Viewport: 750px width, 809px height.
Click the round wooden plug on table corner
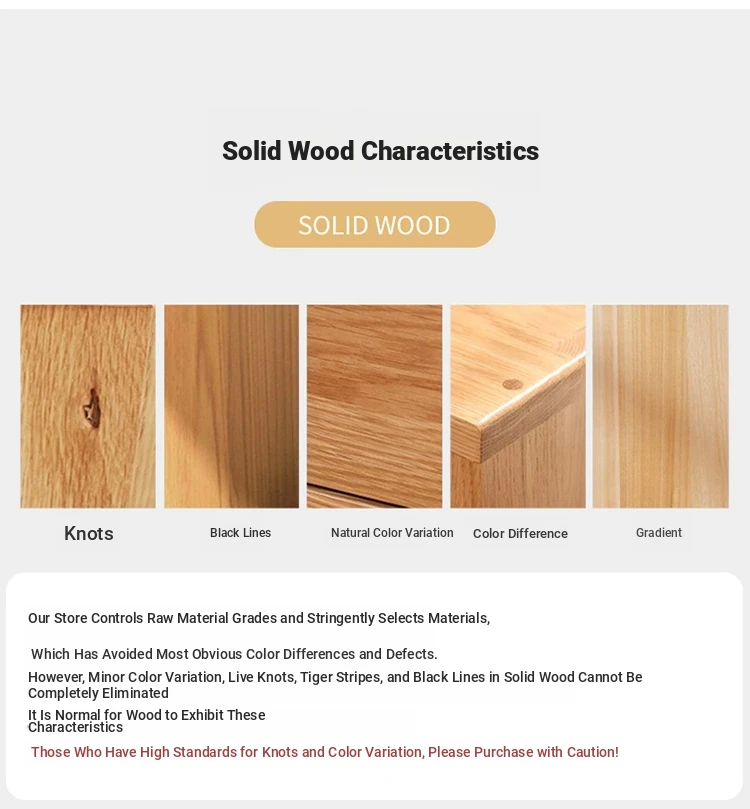[x=512, y=384]
